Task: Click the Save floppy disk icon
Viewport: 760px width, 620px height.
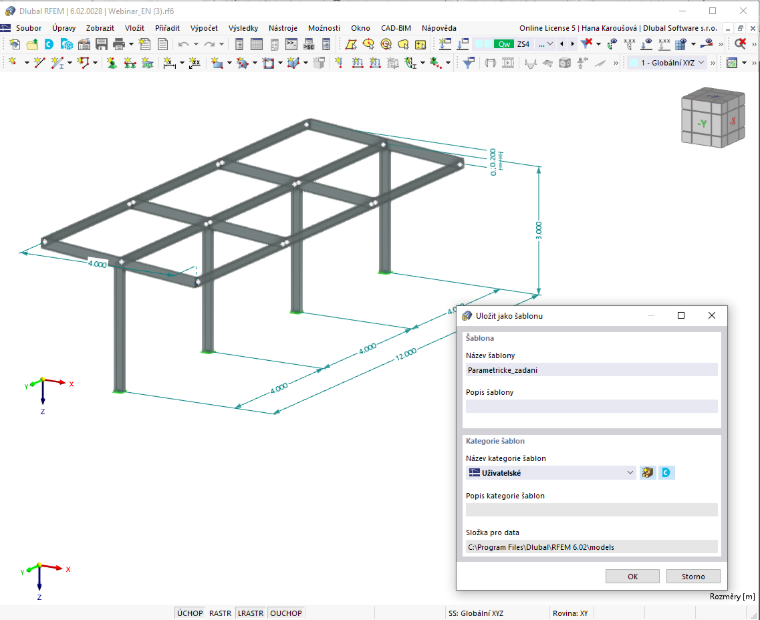Action: 101,44
